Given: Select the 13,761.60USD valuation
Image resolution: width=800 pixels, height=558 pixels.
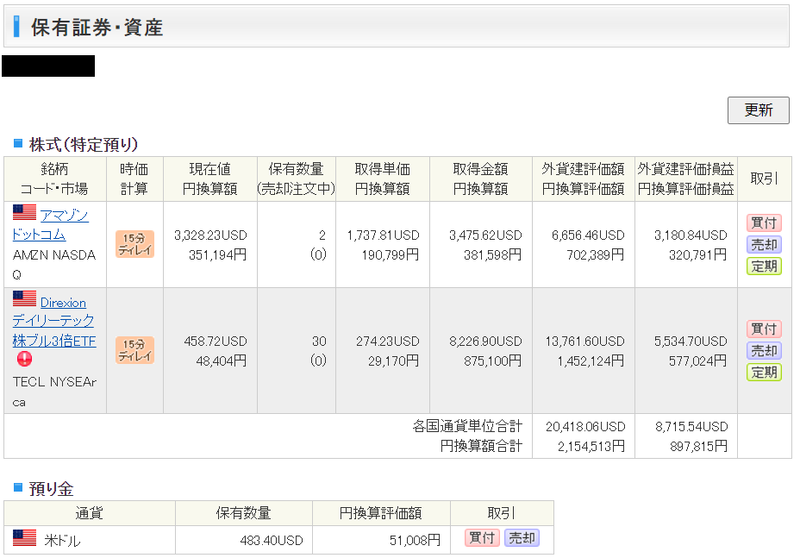Looking at the screenshot, I should (x=585, y=341).
